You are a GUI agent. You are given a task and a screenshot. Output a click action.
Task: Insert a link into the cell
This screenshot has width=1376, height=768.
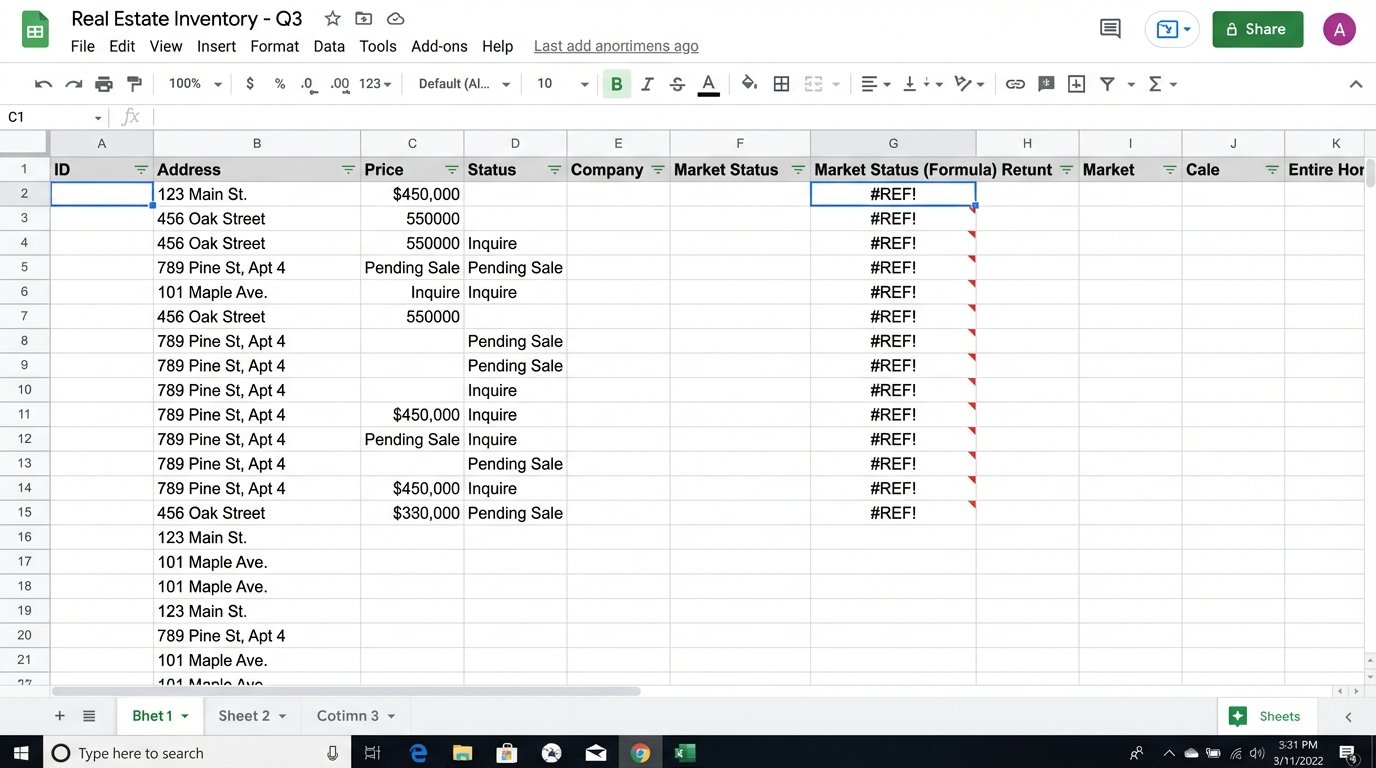1016,83
